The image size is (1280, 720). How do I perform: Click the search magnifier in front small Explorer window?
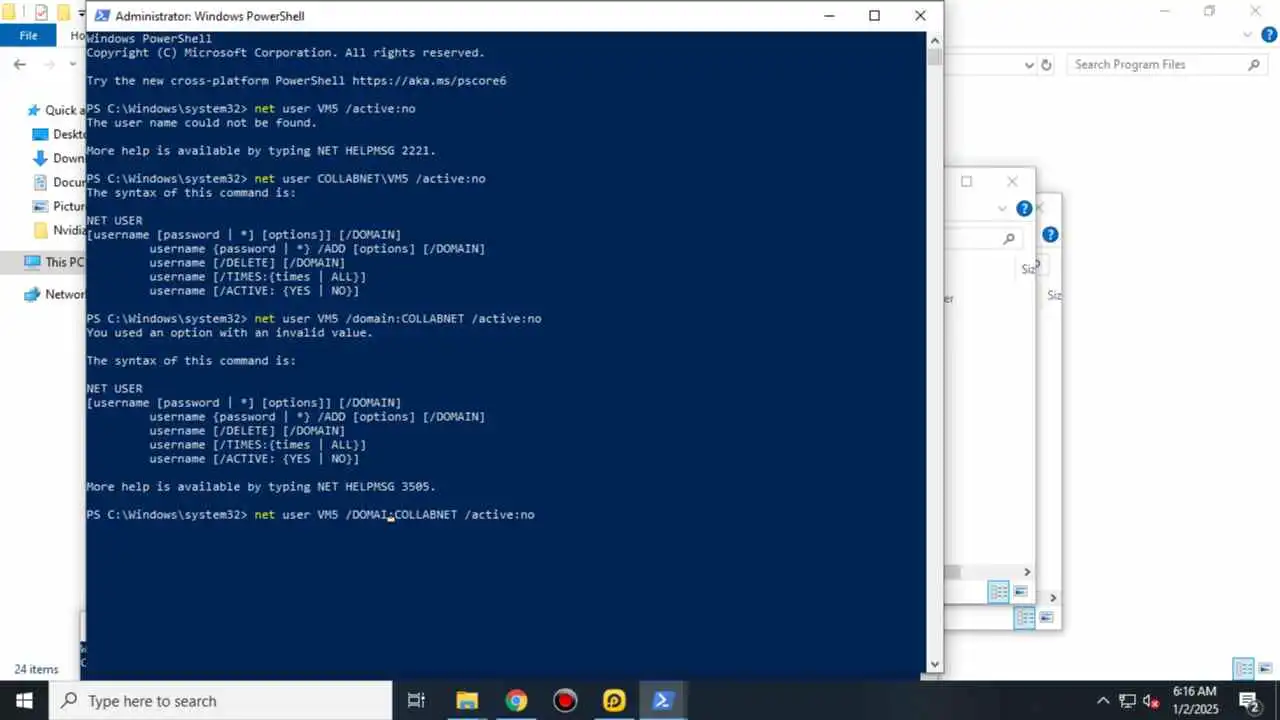click(x=1009, y=238)
